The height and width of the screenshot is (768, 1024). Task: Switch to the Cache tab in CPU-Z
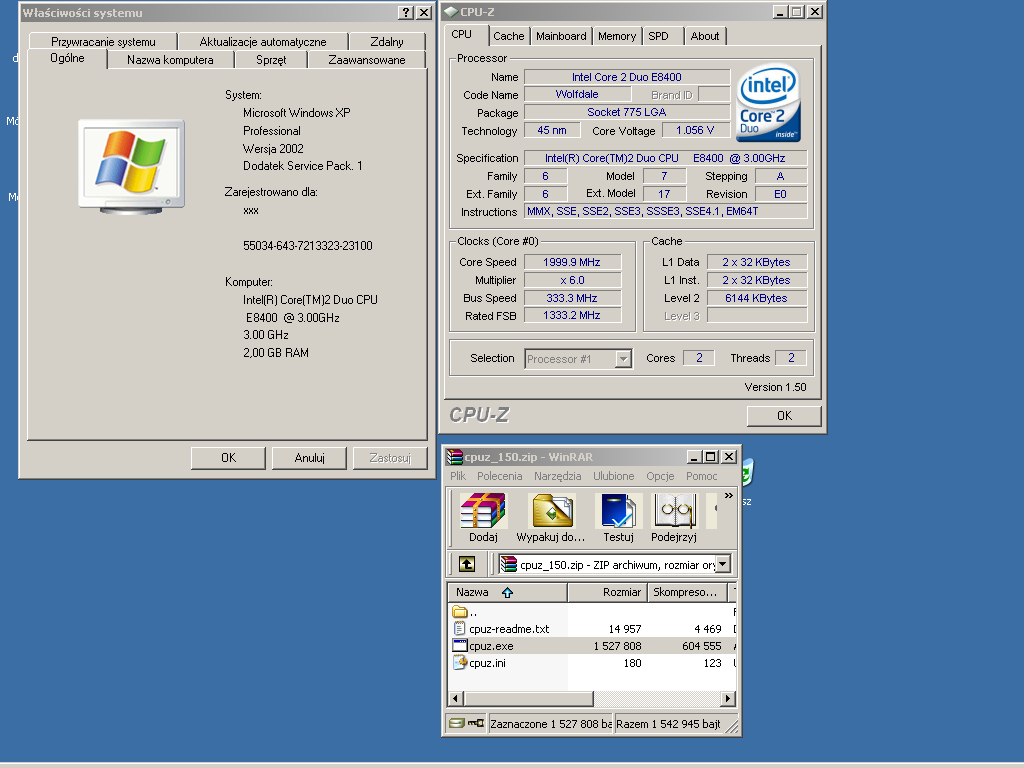(509, 37)
